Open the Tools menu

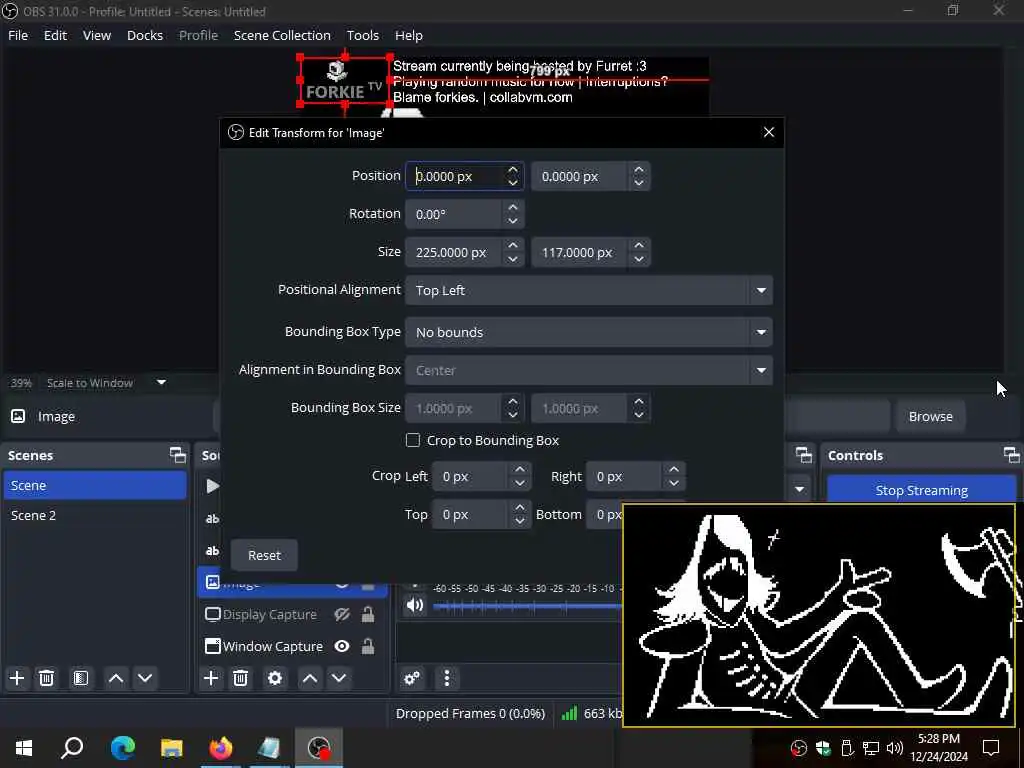[x=362, y=35]
